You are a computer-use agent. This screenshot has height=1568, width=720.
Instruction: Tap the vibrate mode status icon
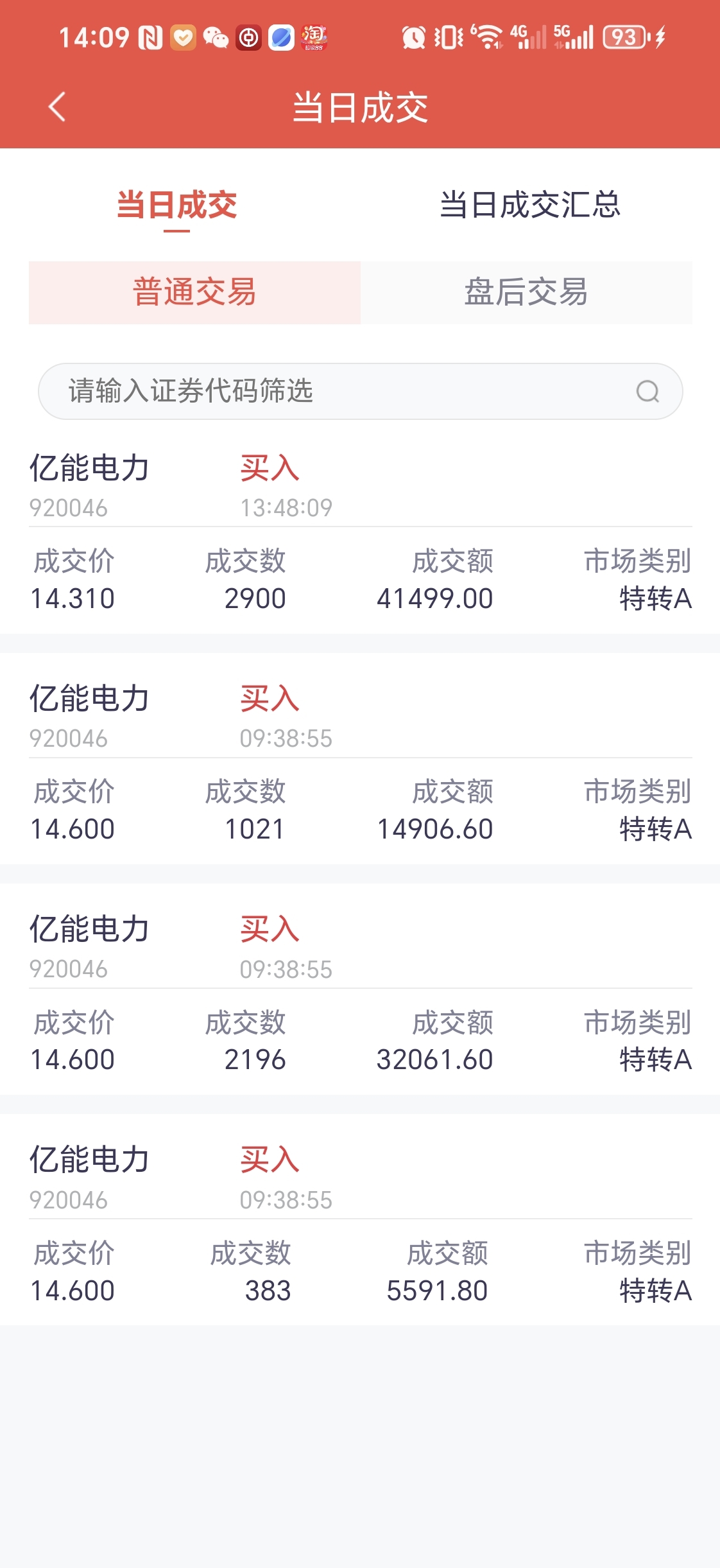click(x=449, y=38)
